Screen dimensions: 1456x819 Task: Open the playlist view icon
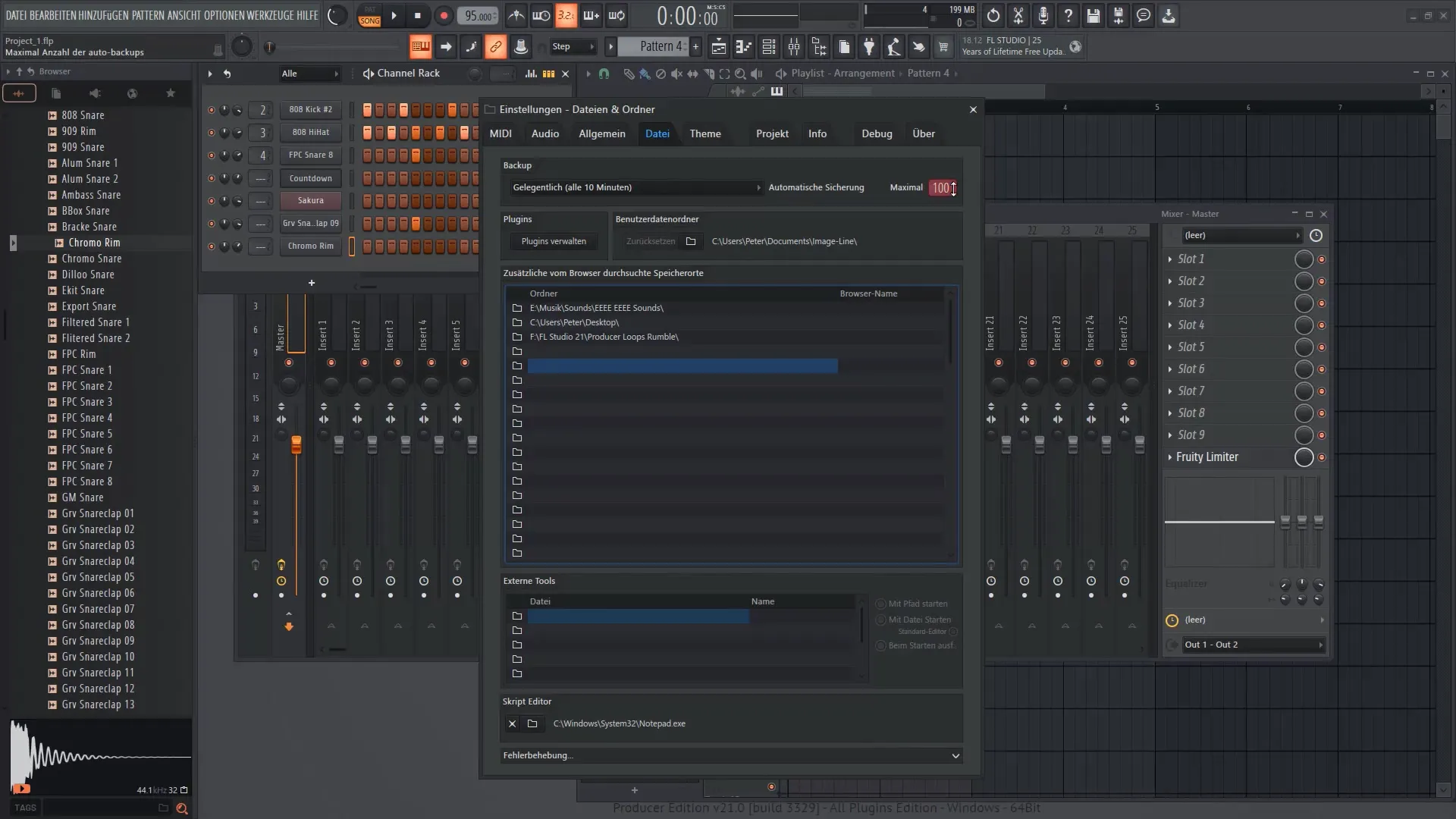tap(719, 47)
